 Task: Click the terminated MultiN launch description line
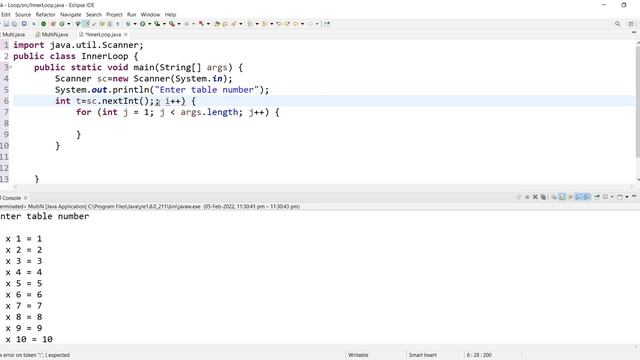[150, 207]
